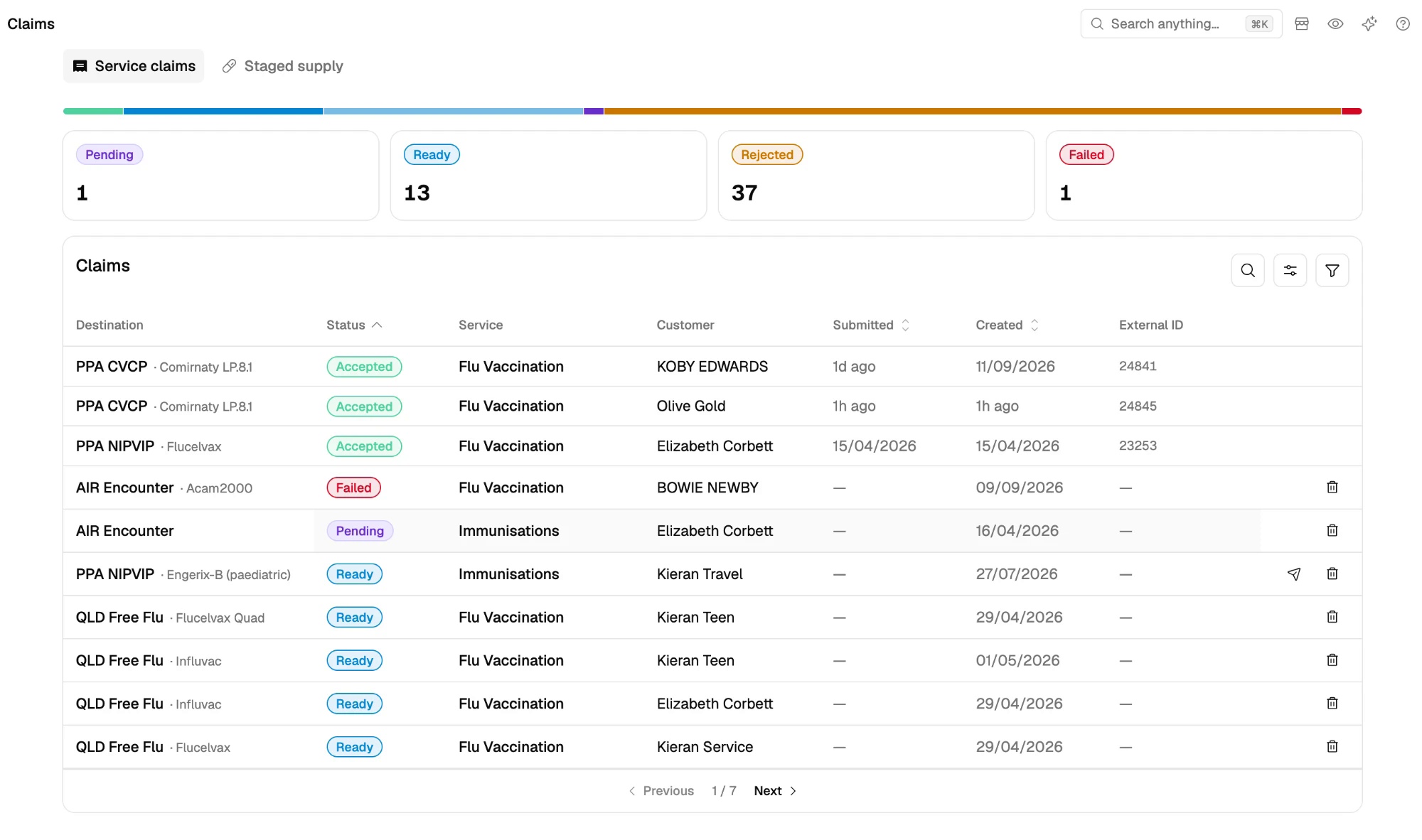Toggle the eye visibility icon in header
1422x840 pixels.
(x=1335, y=23)
